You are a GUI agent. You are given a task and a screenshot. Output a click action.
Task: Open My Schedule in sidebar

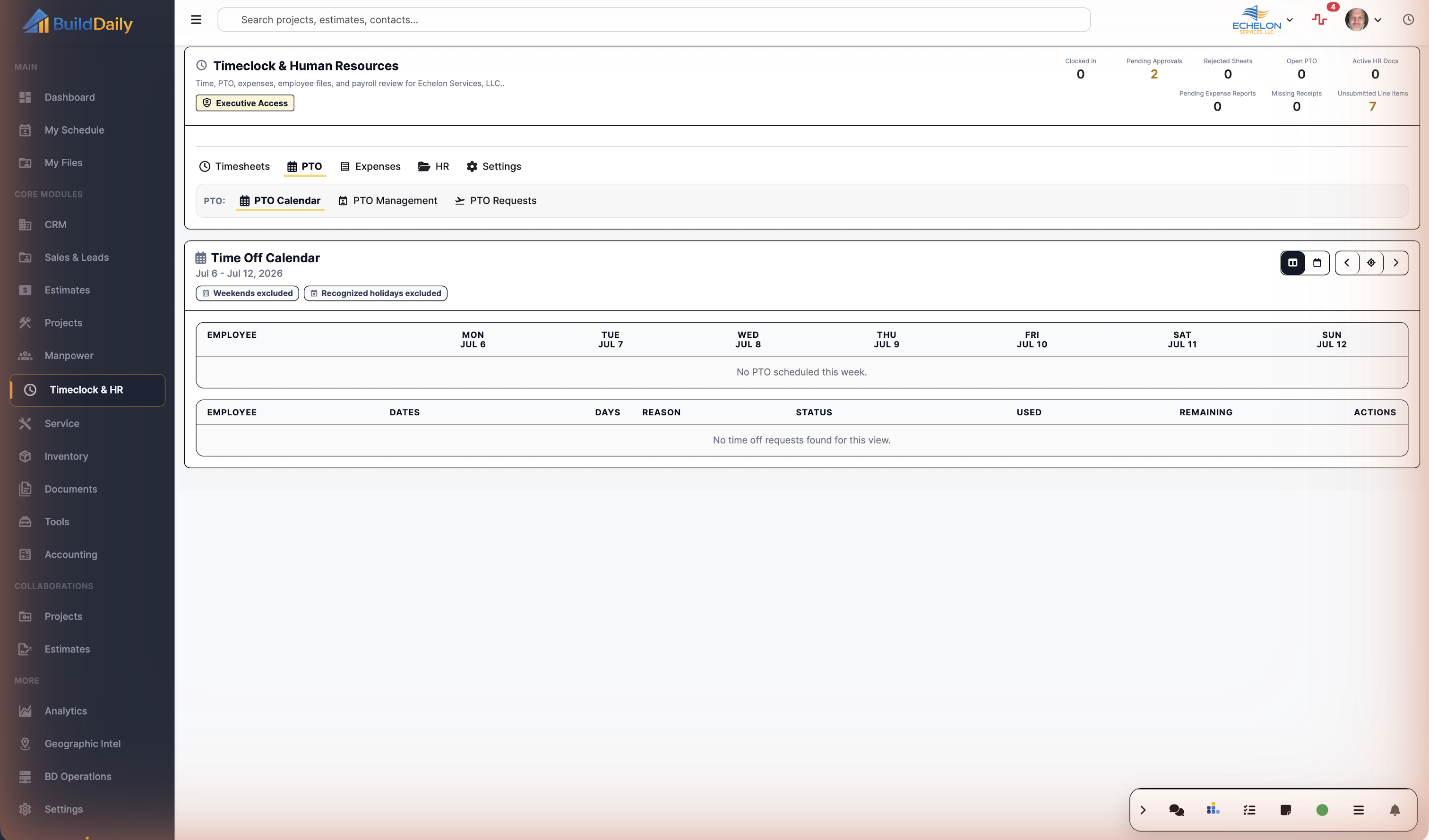coord(87,130)
